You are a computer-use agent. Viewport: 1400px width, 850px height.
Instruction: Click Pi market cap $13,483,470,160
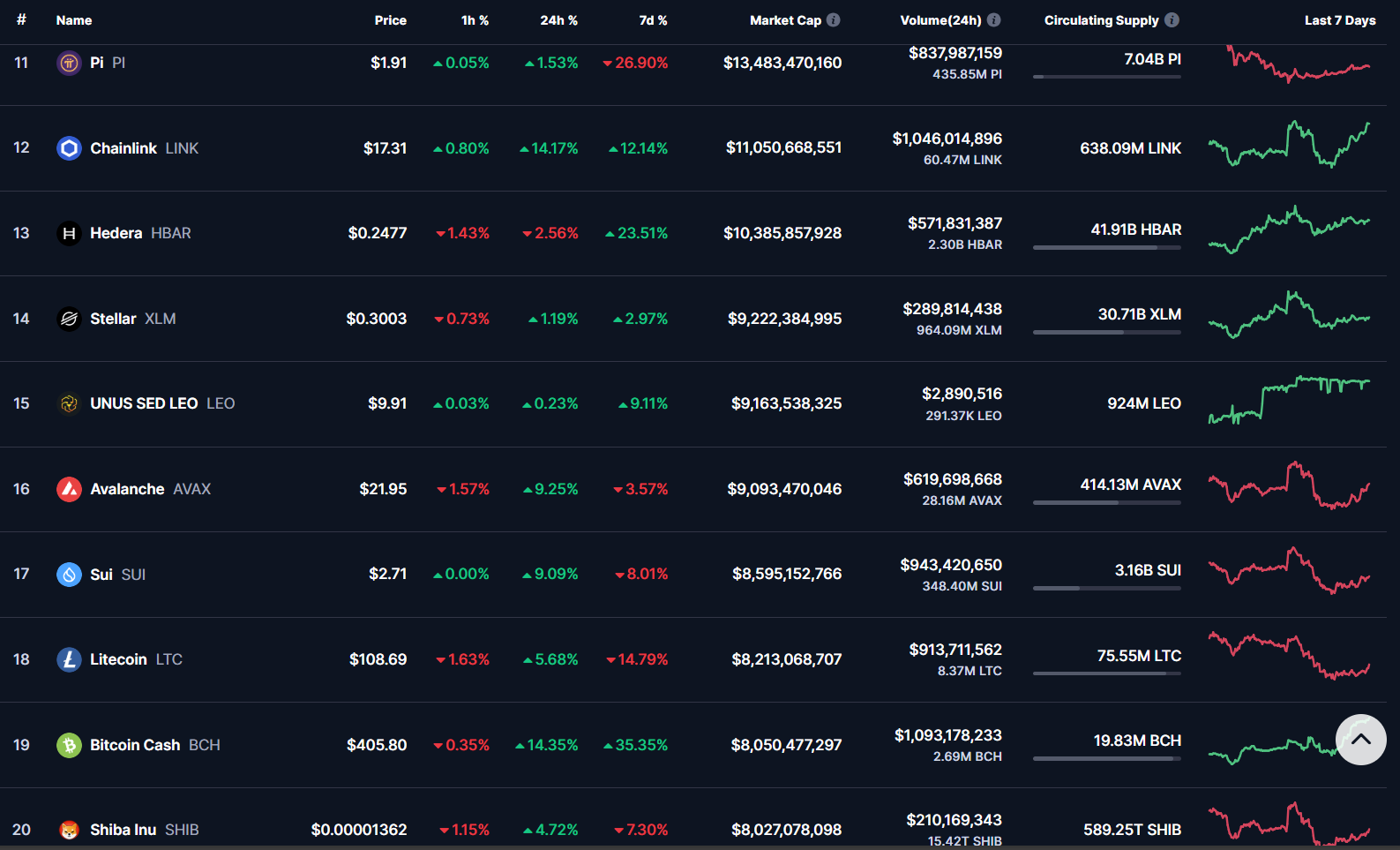pos(782,63)
